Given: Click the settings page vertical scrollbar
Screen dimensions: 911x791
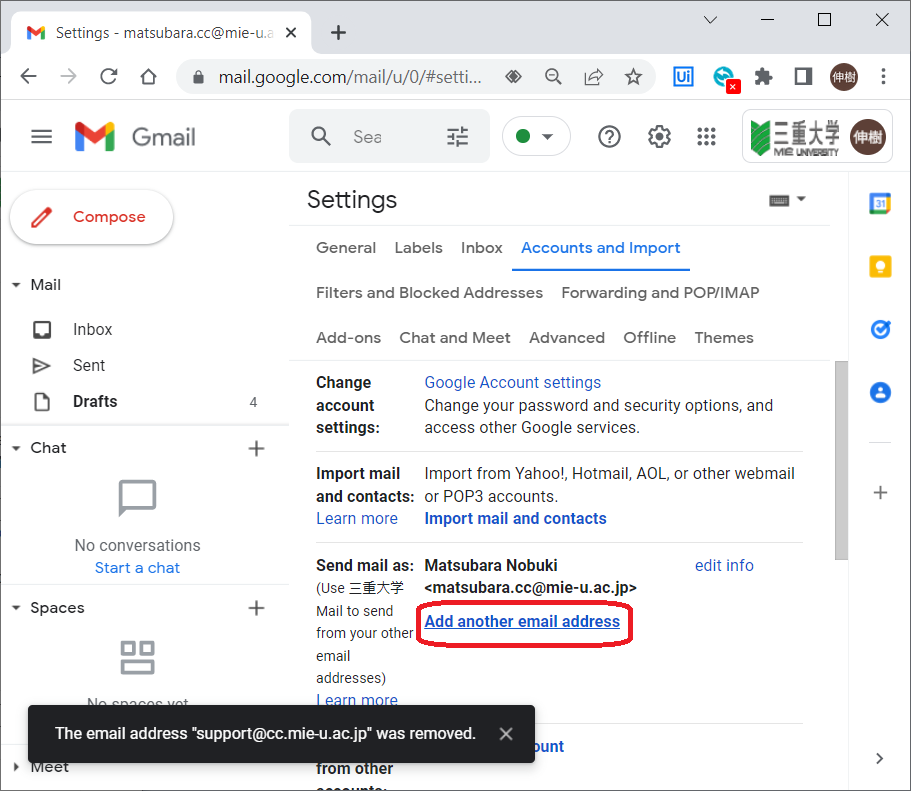Looking at the screenshot, I should click(x=841, y=460).
